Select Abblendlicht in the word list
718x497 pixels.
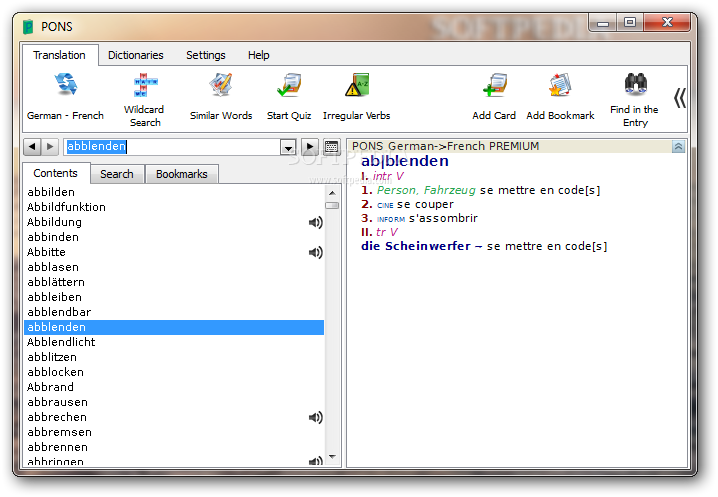point(174,342)
